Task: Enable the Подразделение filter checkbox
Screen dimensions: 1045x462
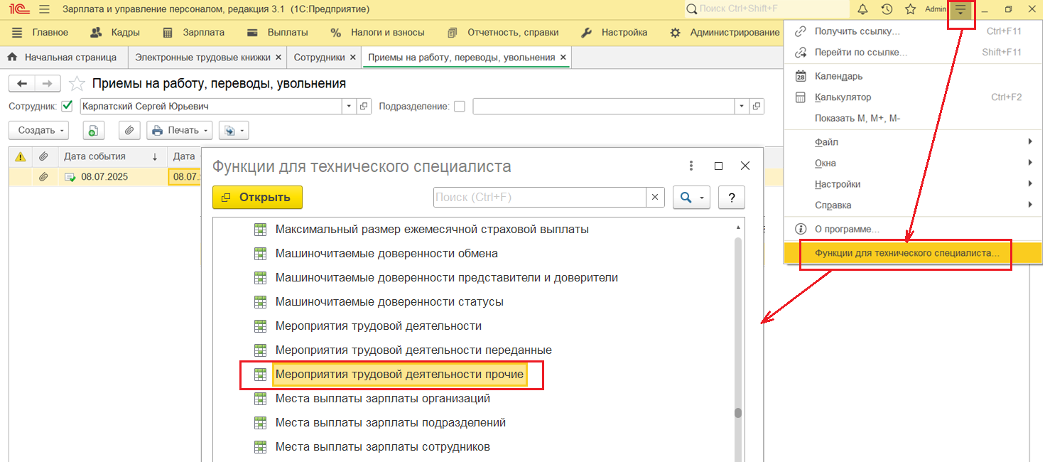Action: tap(460, 106)
